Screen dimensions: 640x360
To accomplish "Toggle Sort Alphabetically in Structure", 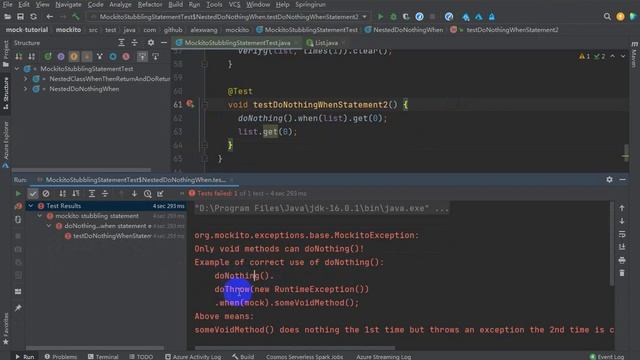I will 31,56.
